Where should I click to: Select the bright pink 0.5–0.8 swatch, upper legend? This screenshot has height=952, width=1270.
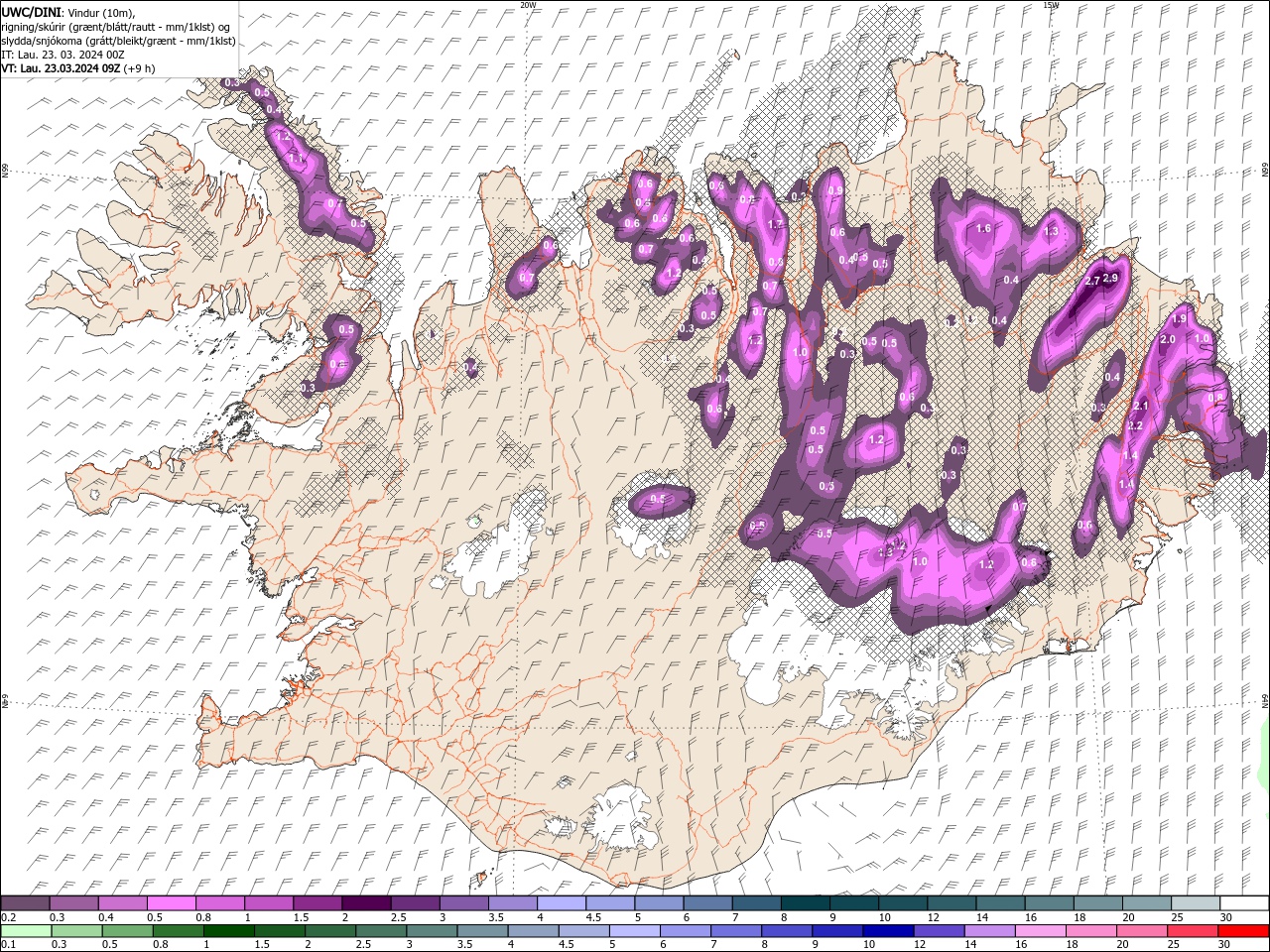click(171, 903)
